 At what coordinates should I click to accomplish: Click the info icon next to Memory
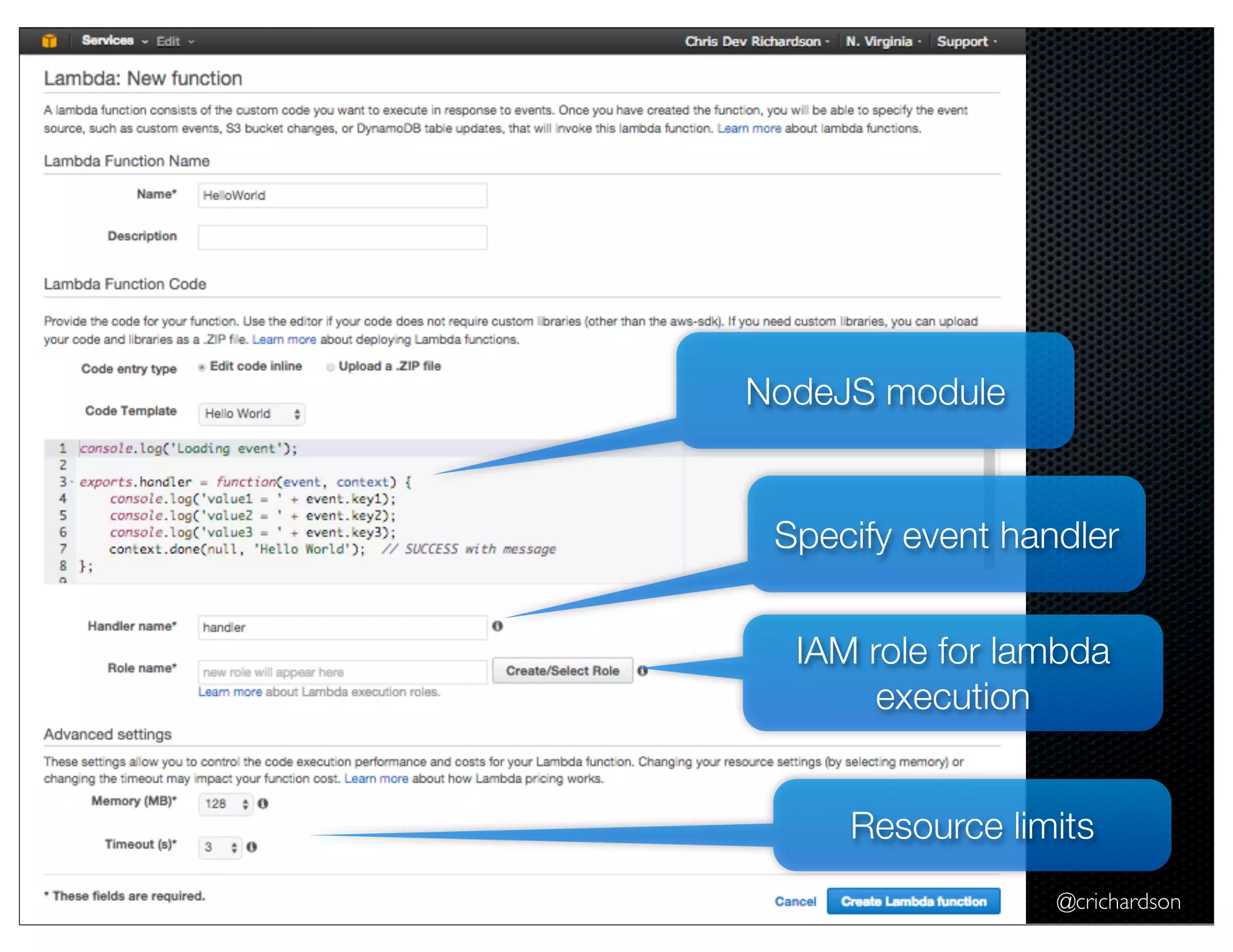[263, 803]
